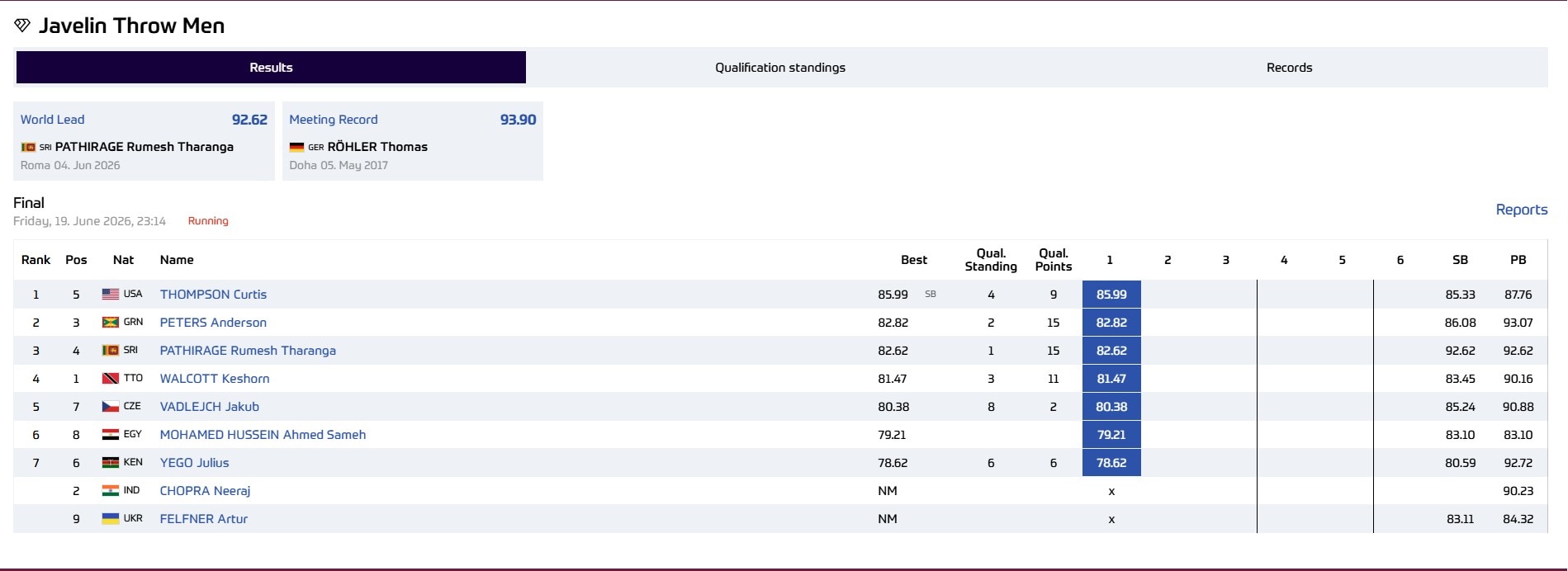Image resolution: width=1568 pixels, height=571 pixels.
Task: Click the Qual. Points column header
Action: tap(1054, 259)
